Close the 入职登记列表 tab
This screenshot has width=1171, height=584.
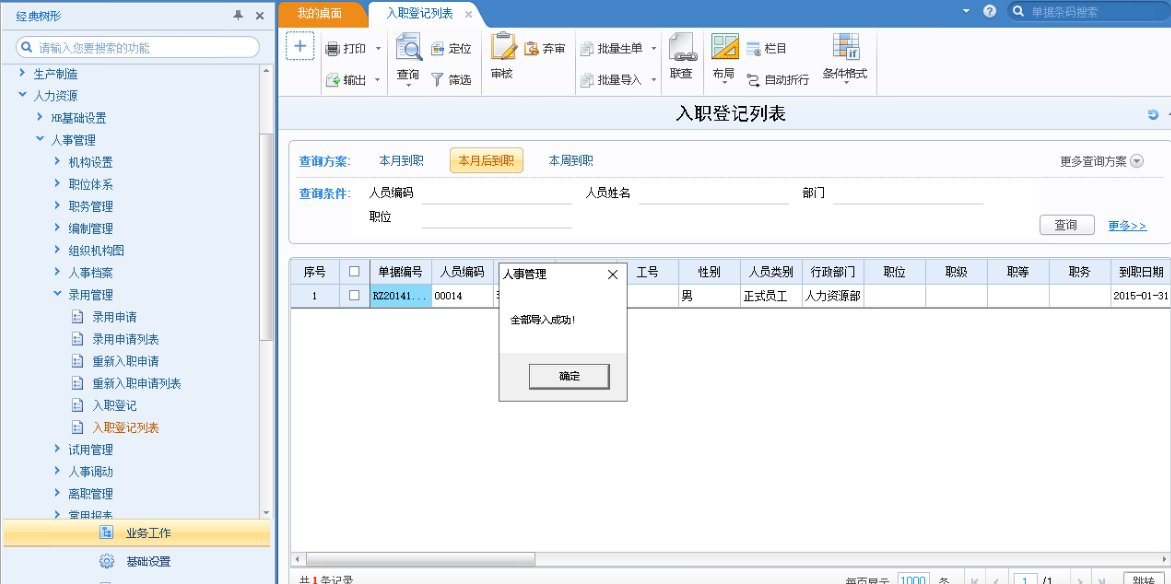468,14
